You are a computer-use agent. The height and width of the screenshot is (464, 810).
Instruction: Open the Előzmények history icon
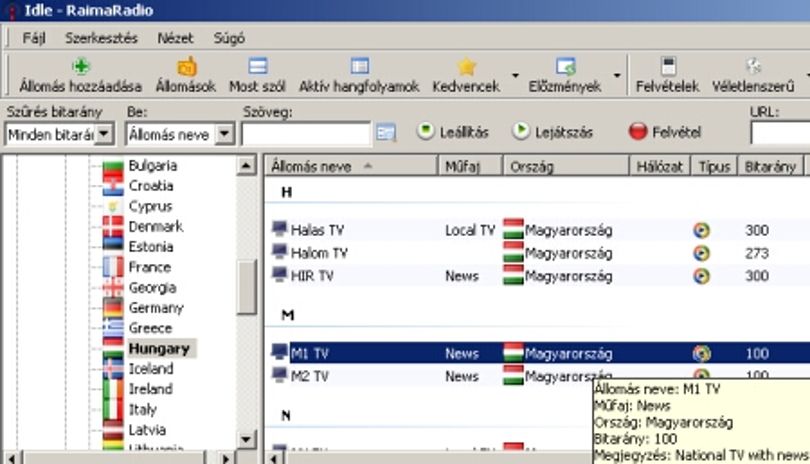click(565, 66)
